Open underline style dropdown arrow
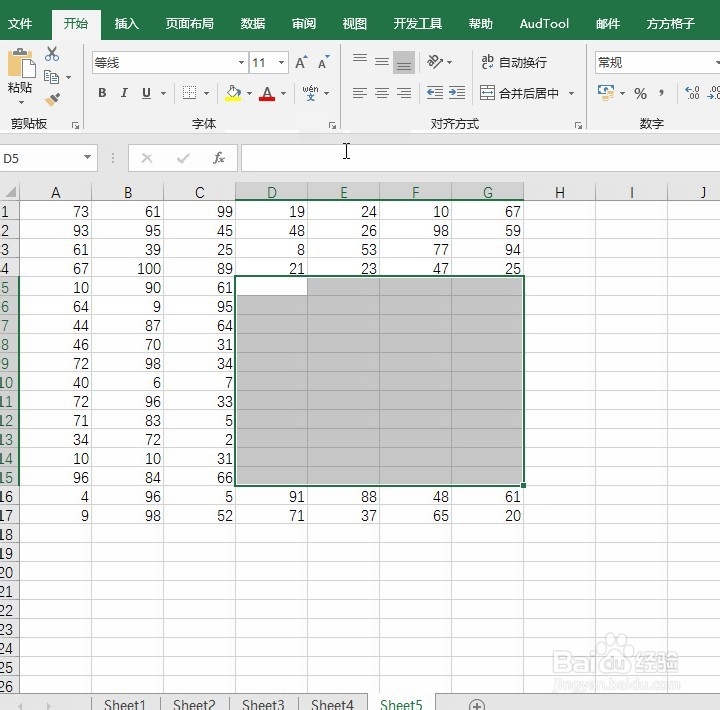 pyautogui.click(x=163, y=93)
